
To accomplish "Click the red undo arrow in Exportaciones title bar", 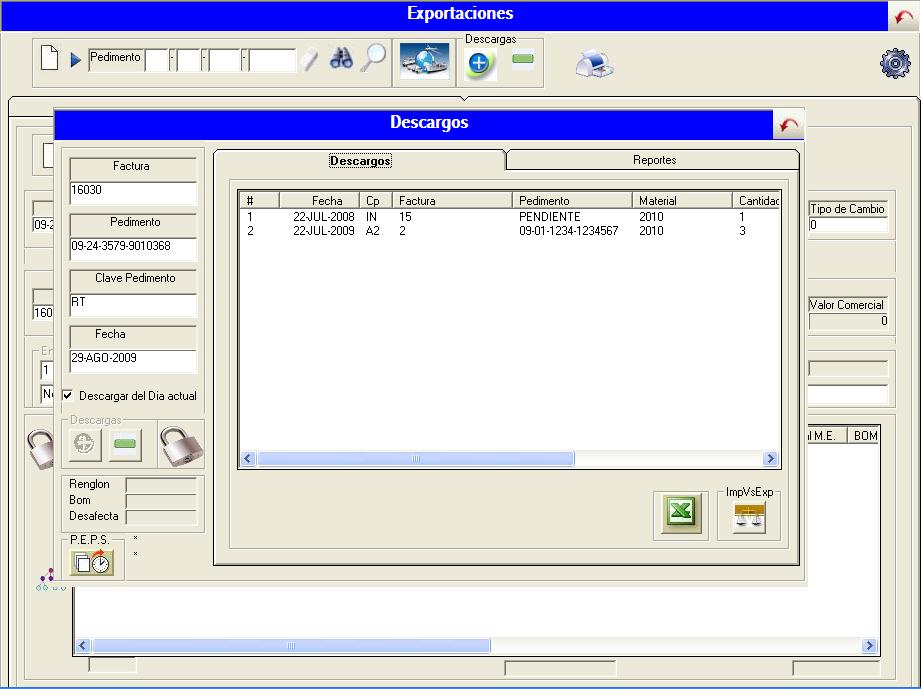I will coord(903,17).
